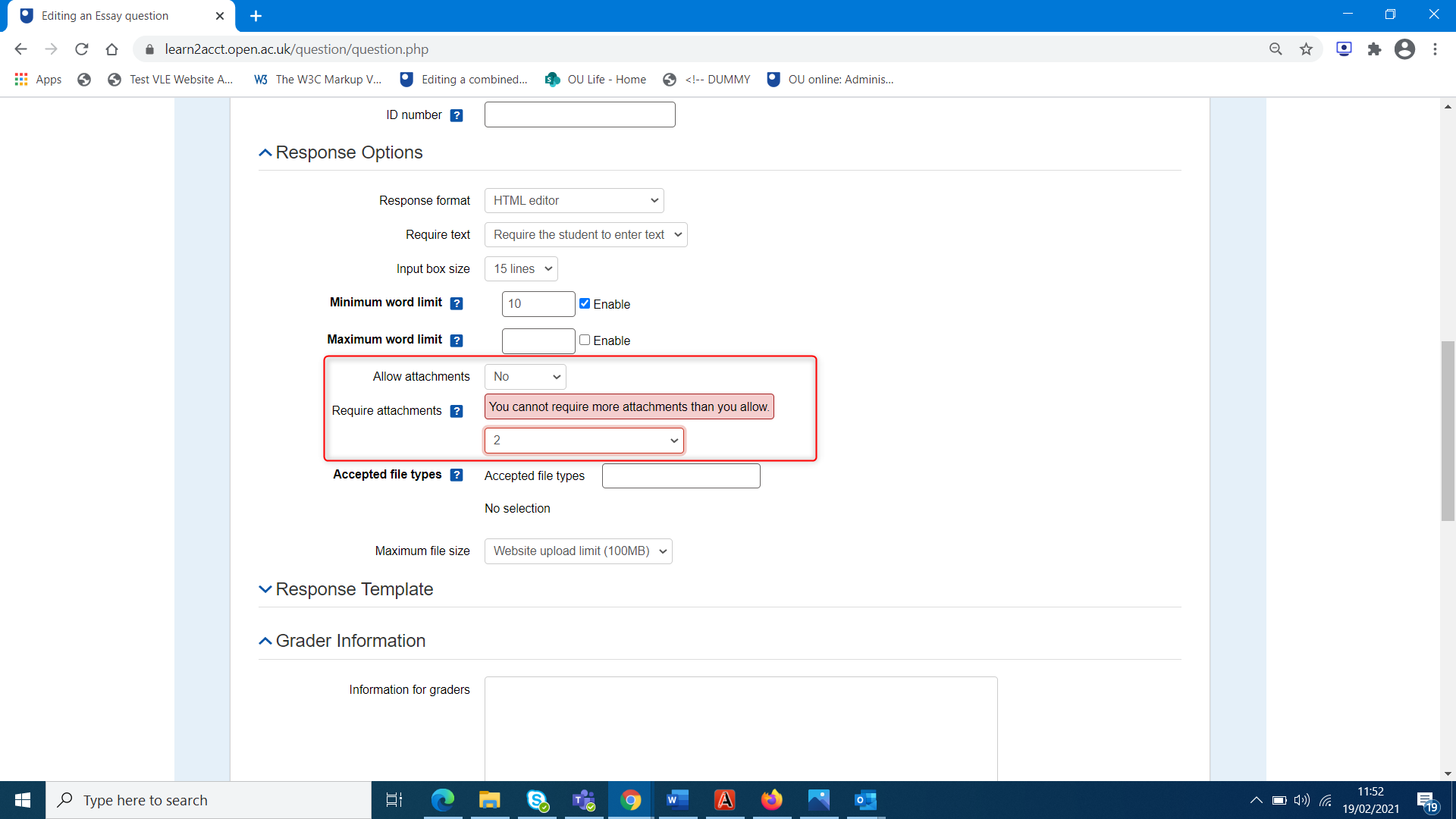Go back to previous page

click(20, 49)
